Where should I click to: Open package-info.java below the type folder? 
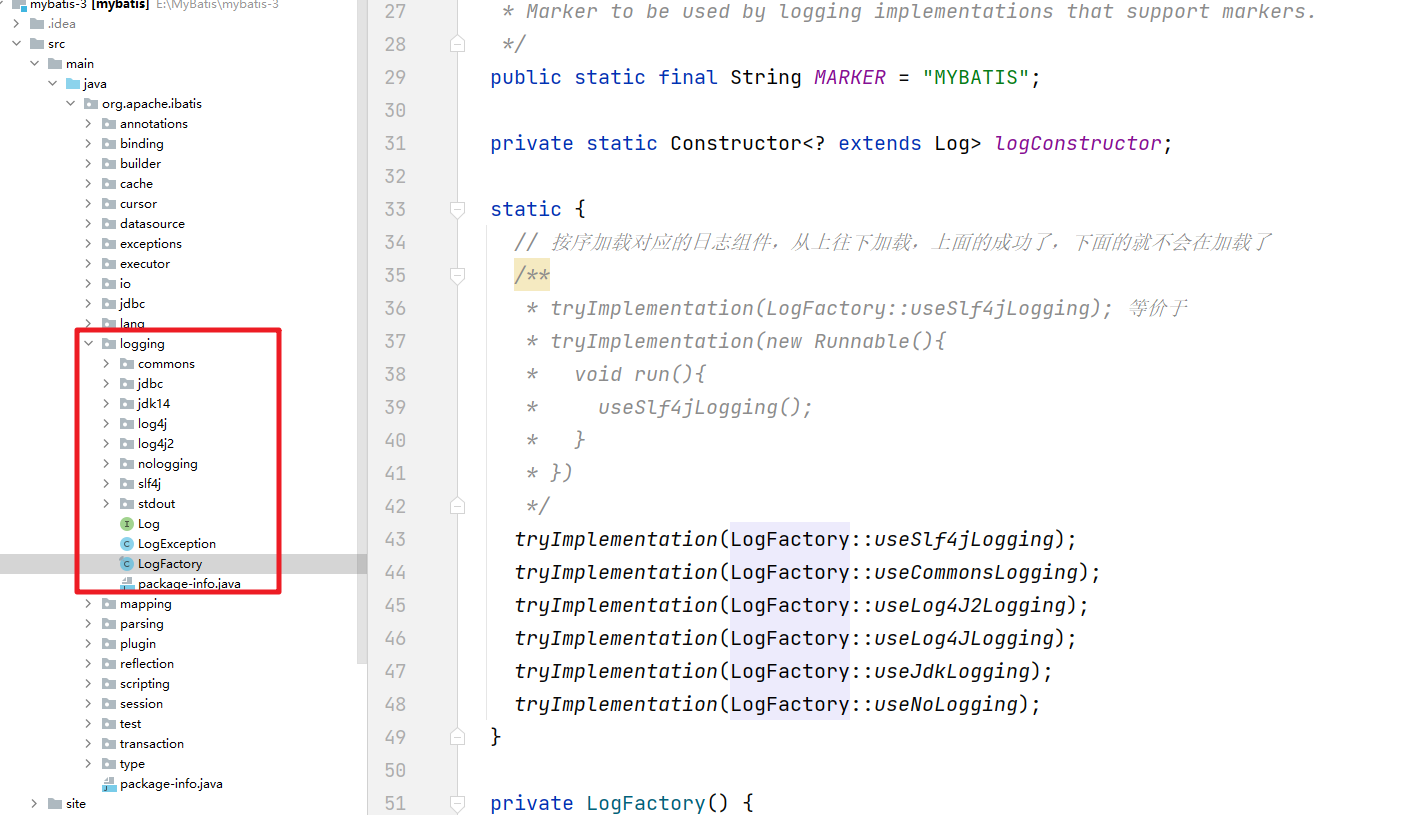coord(171,784)
